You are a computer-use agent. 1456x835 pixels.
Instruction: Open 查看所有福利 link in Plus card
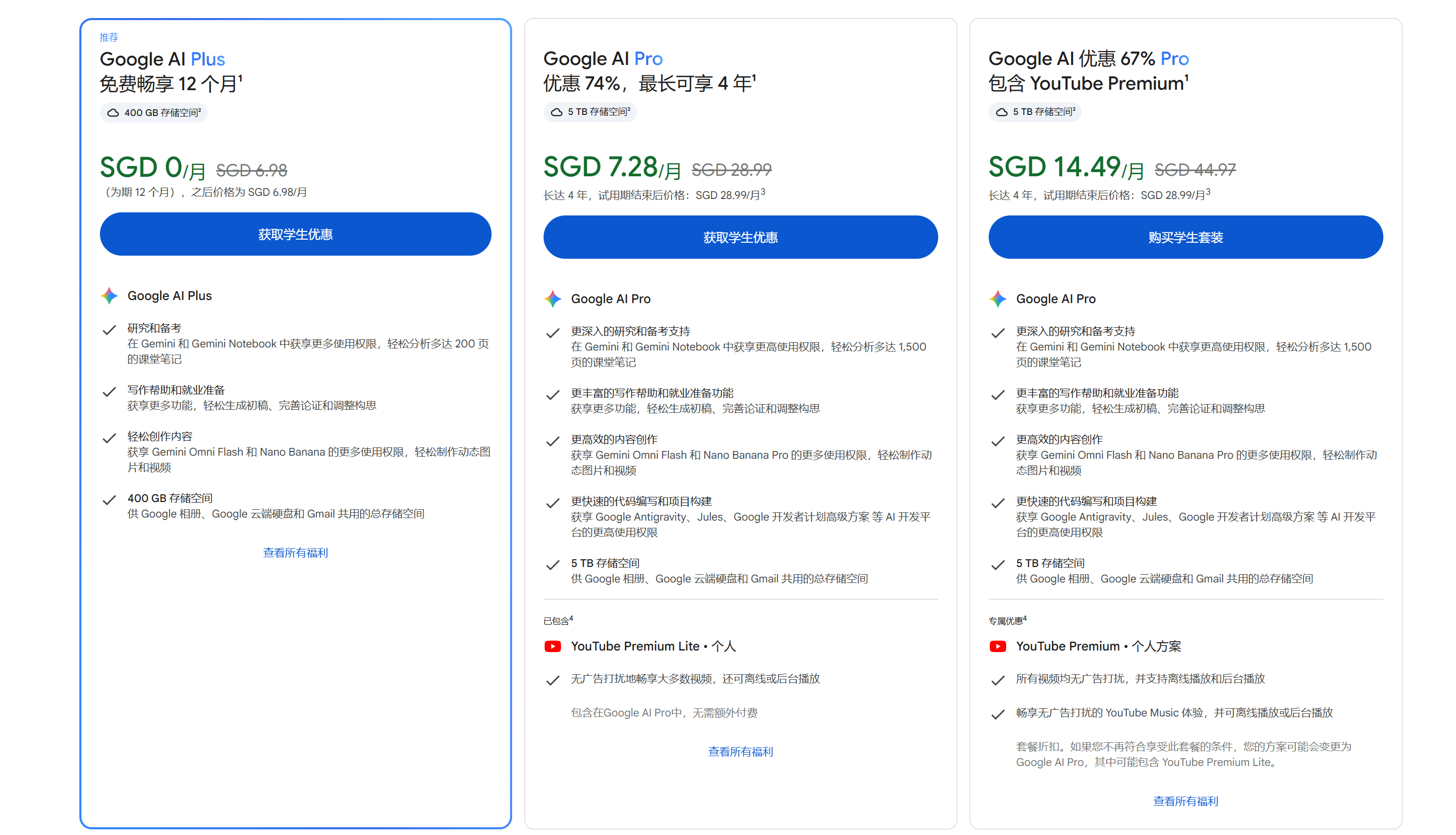(295, 552)
